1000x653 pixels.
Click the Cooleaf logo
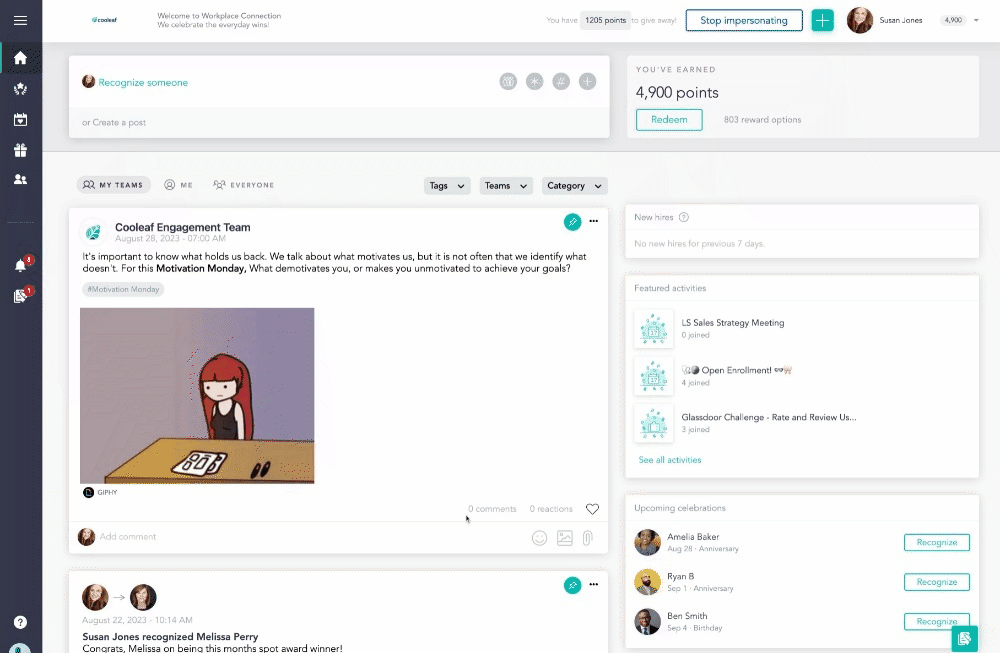point(104,20)
